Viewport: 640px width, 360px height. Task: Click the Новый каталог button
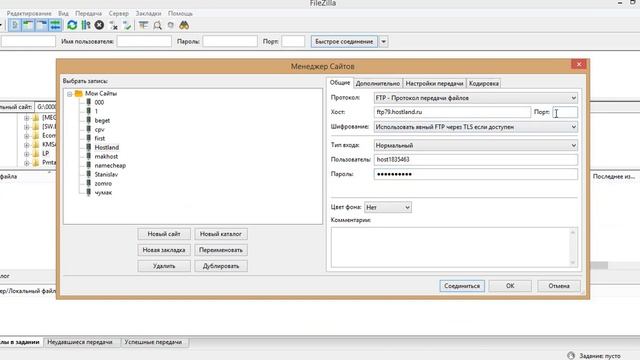221,234
